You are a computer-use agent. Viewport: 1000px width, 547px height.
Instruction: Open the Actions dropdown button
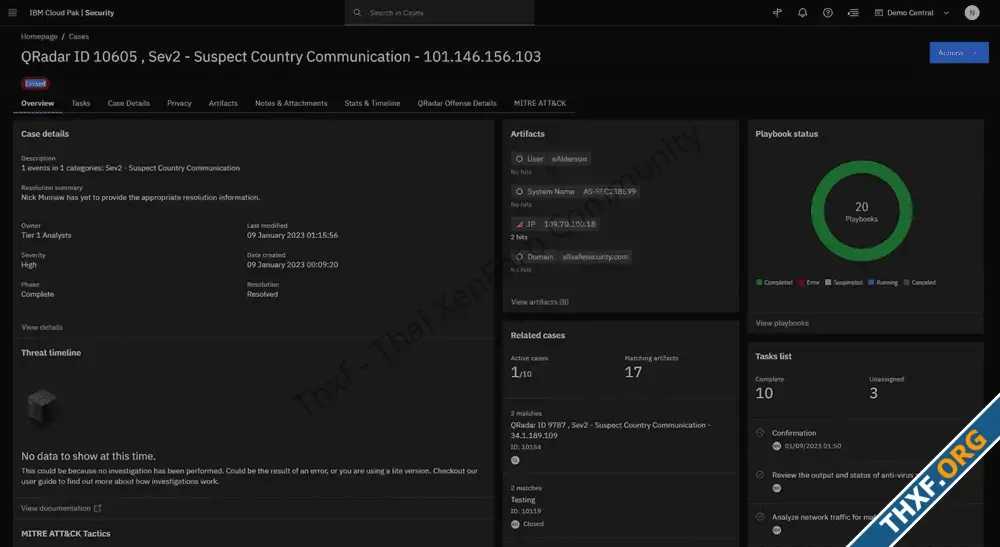pyautogui.click(x=959, y=52)
